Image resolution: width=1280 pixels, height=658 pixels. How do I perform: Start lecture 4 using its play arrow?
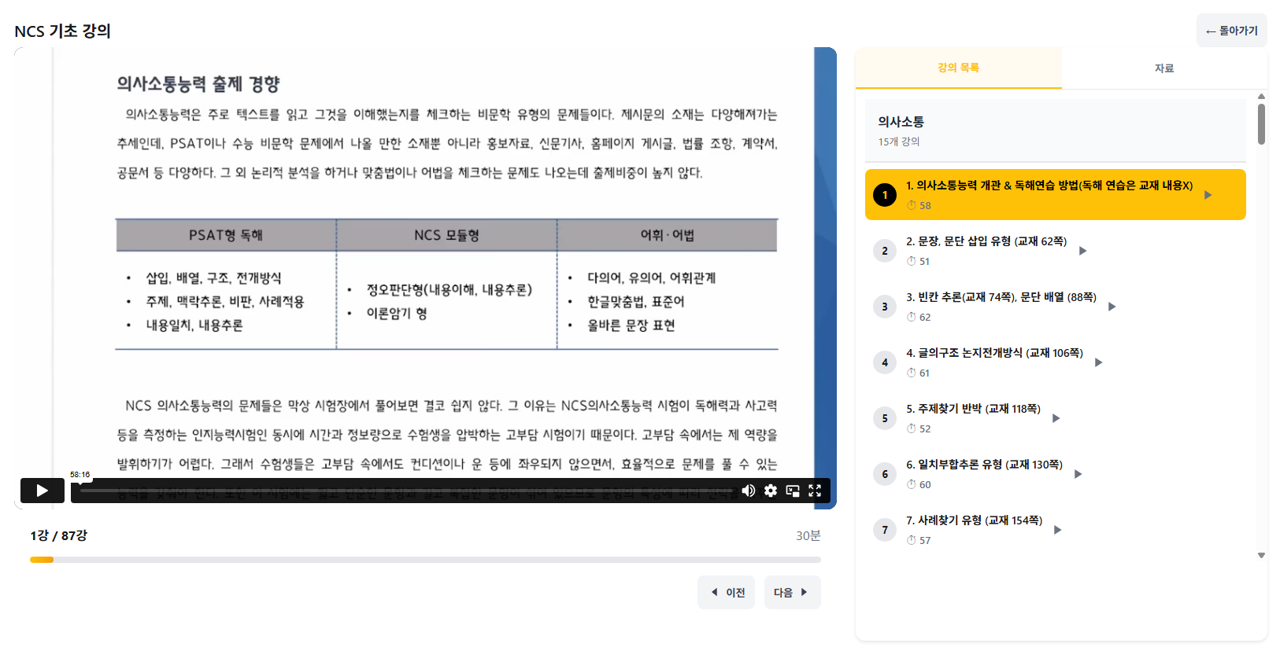1098,362
